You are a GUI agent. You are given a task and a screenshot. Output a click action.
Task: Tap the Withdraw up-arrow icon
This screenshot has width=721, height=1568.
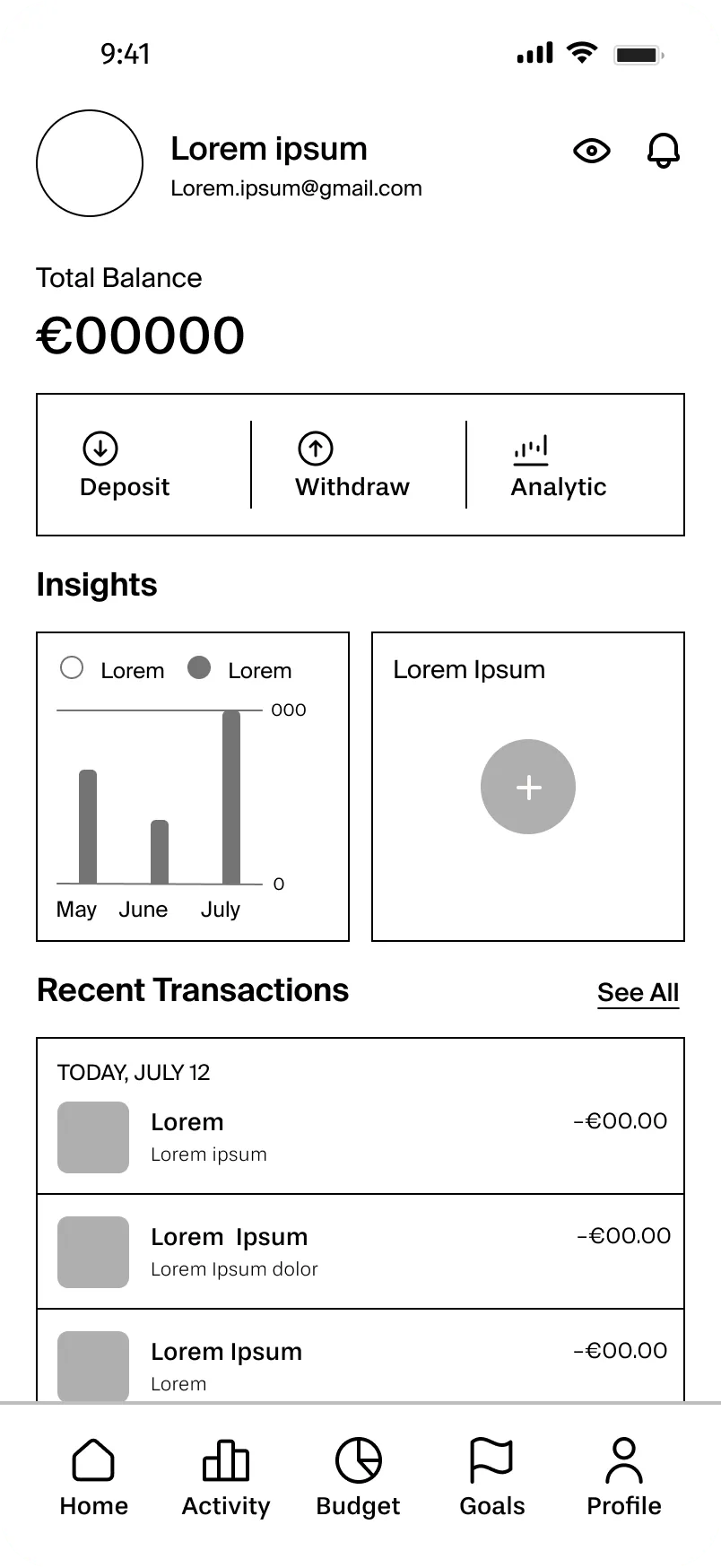coord(316,448)
